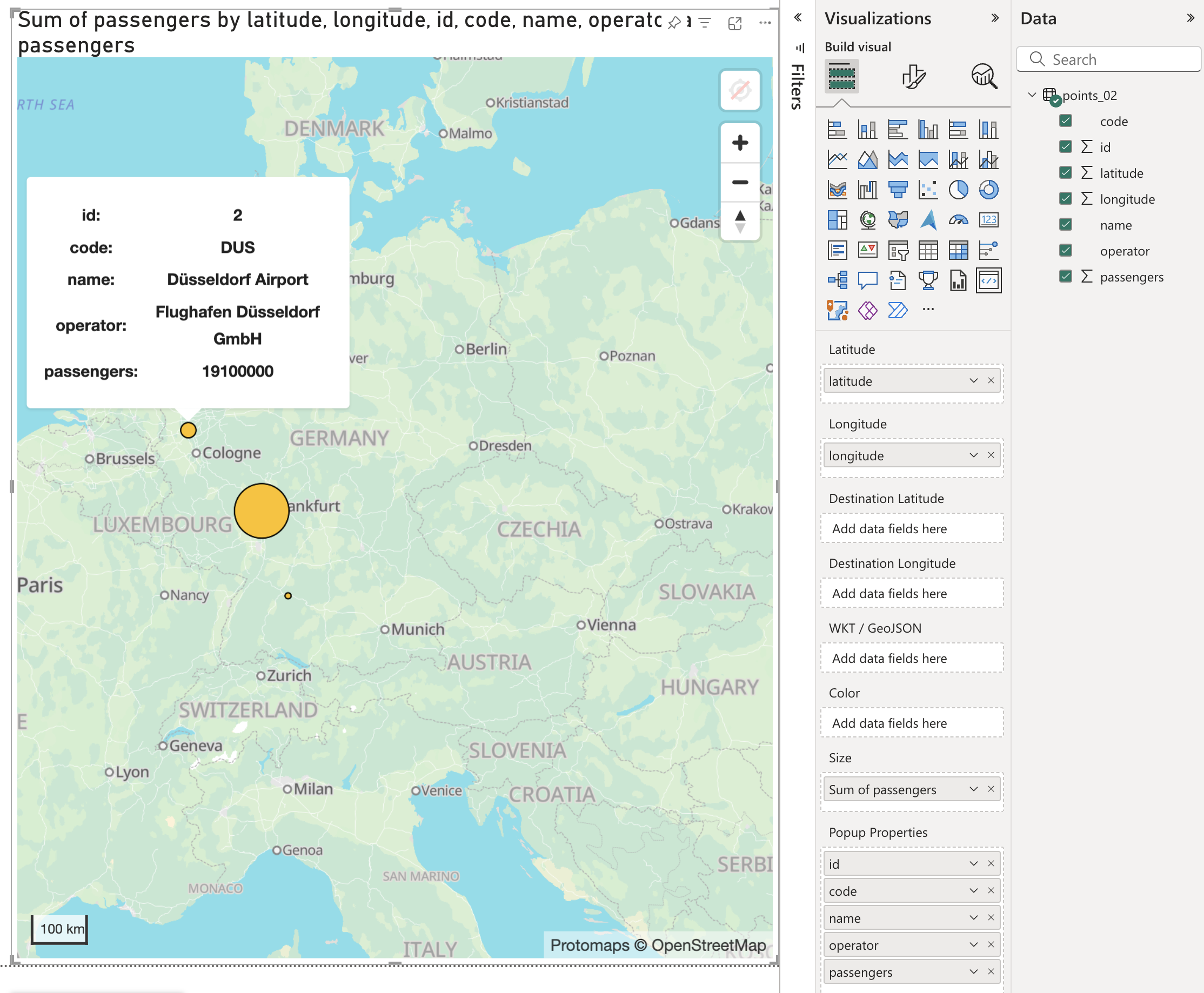Select the gauge visualization icon
1204x993 pixels.
tap(958, 220)
